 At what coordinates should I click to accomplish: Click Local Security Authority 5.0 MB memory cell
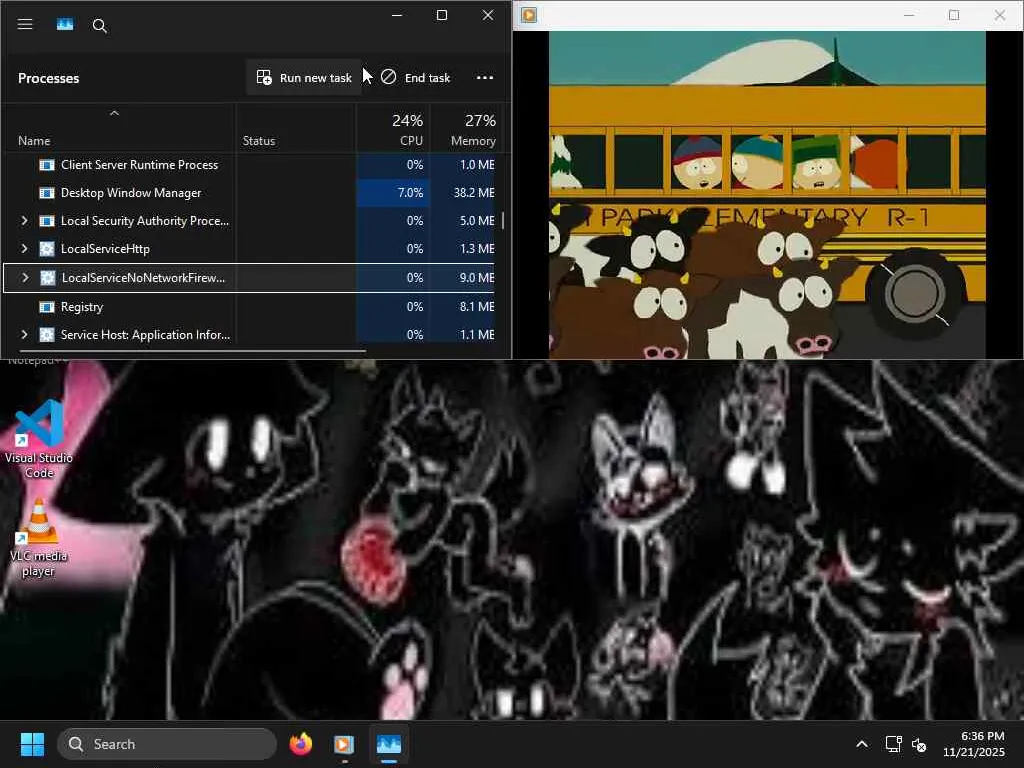[x=463, y=221]
